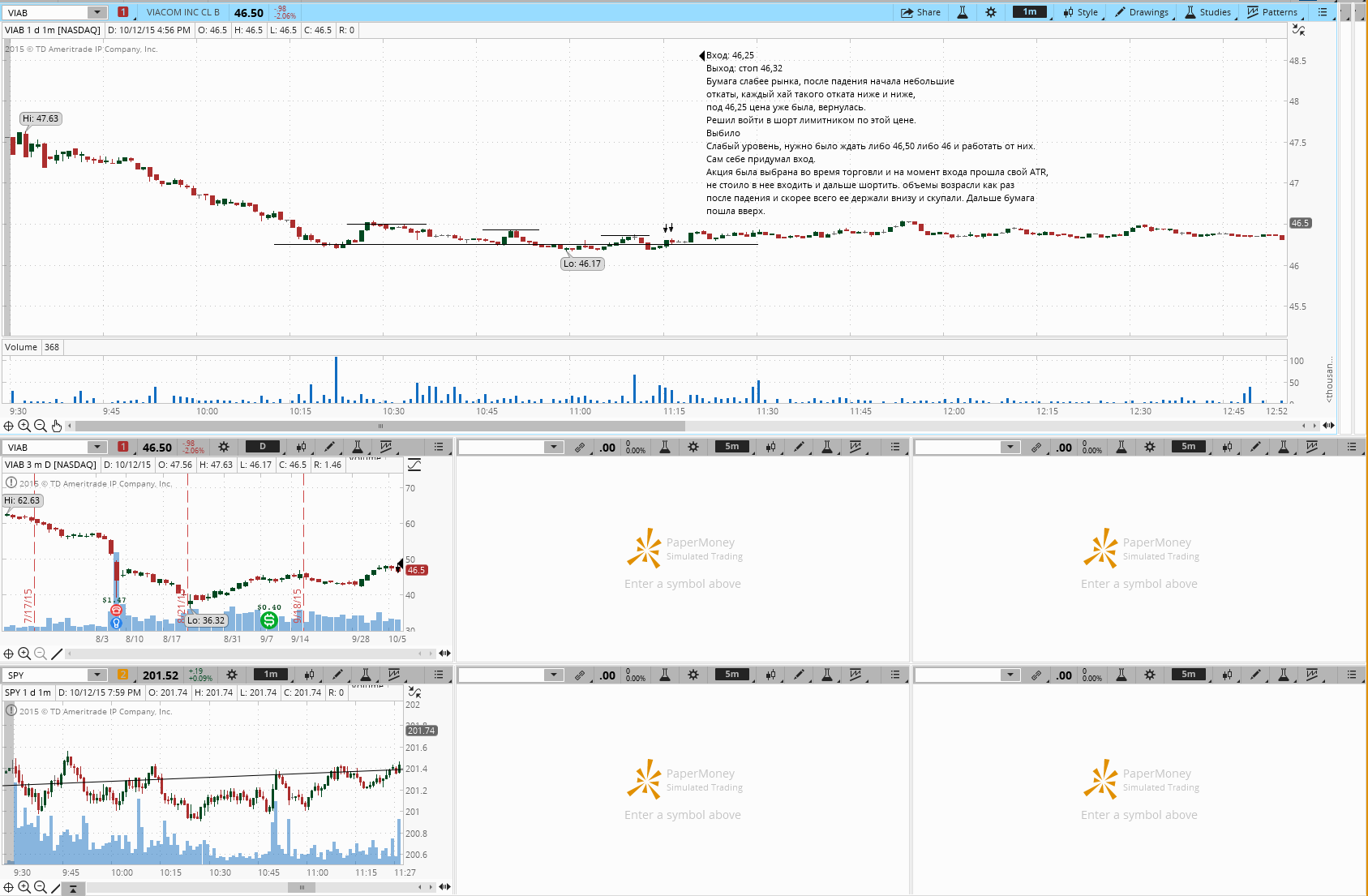
Task: Open the Studies menu
Action: pyautogui.click(x=1207, y=12)
